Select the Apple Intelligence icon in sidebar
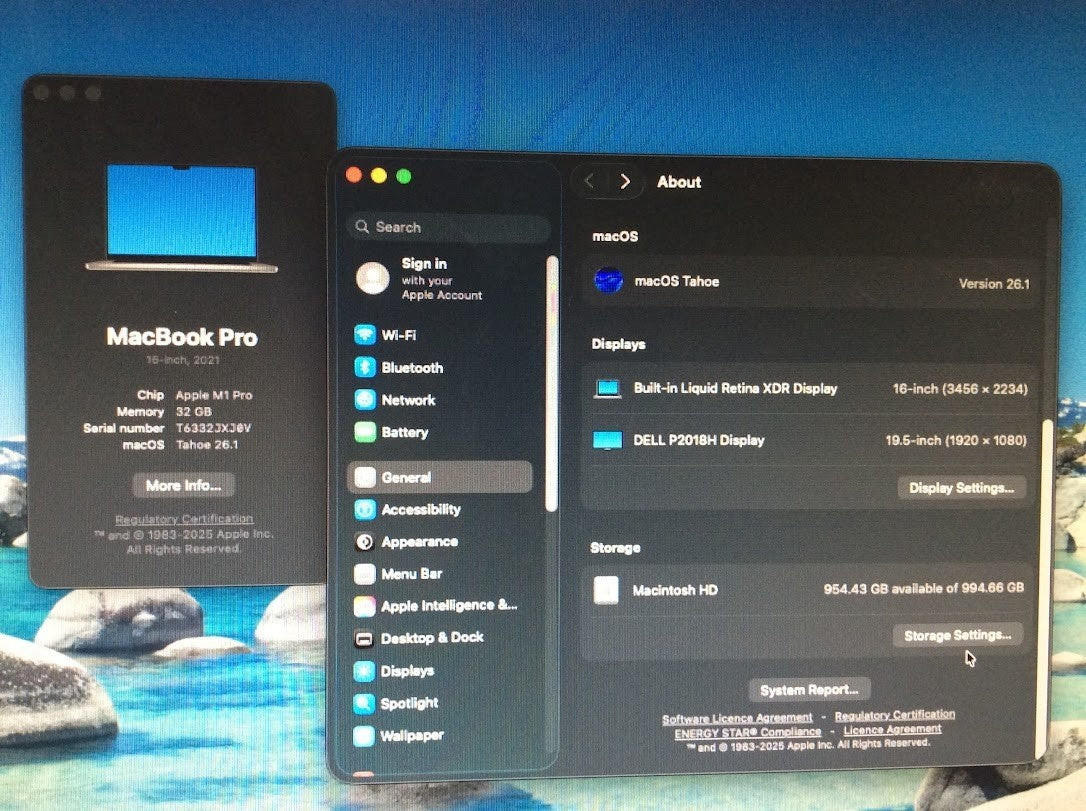The height and width of the screenshot is (811, 1086). tap(365, 606)
